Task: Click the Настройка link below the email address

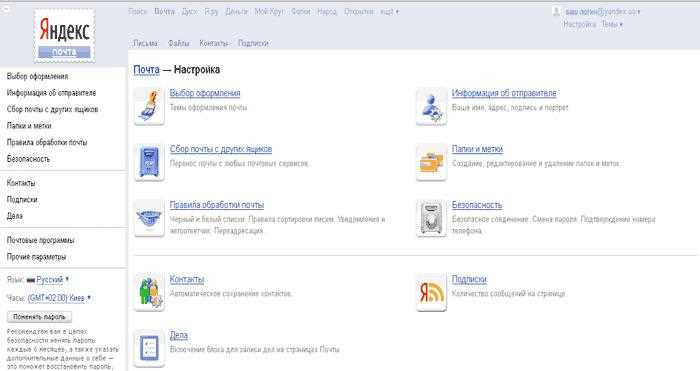Action: point(579,24)
